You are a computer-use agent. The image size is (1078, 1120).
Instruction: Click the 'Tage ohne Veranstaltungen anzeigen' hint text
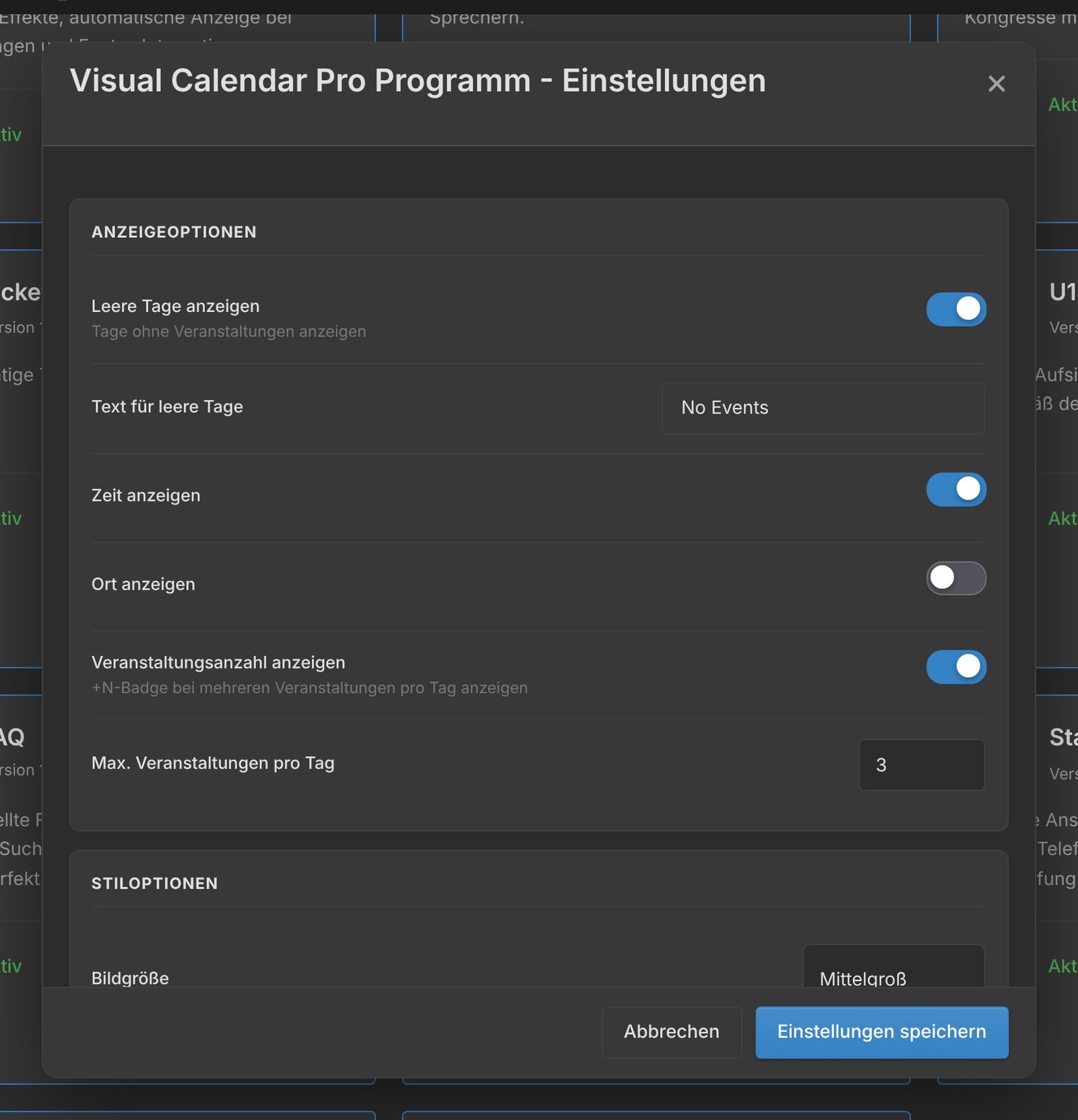point(229,332)
